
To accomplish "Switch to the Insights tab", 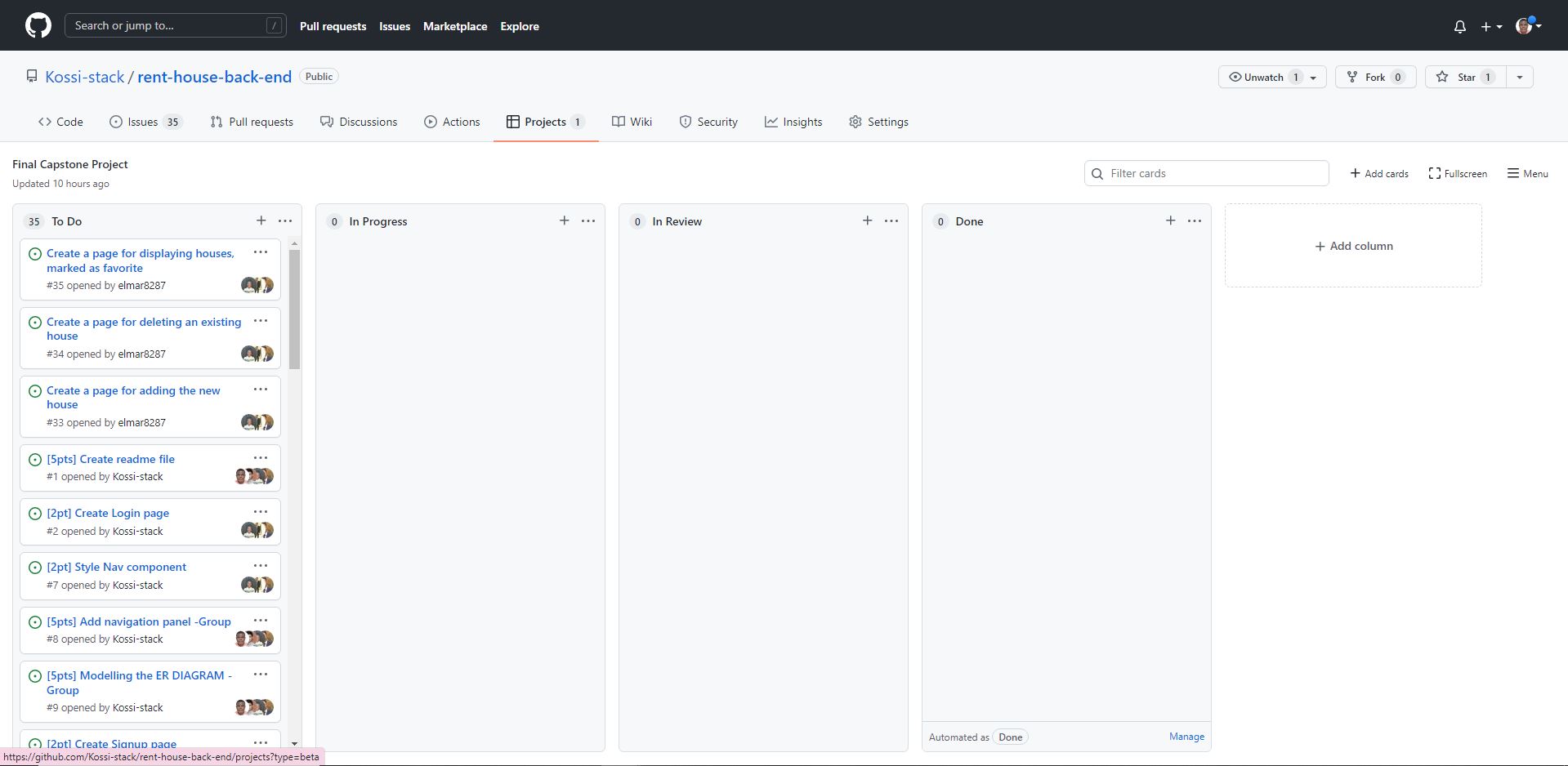I will pos(793,122).
